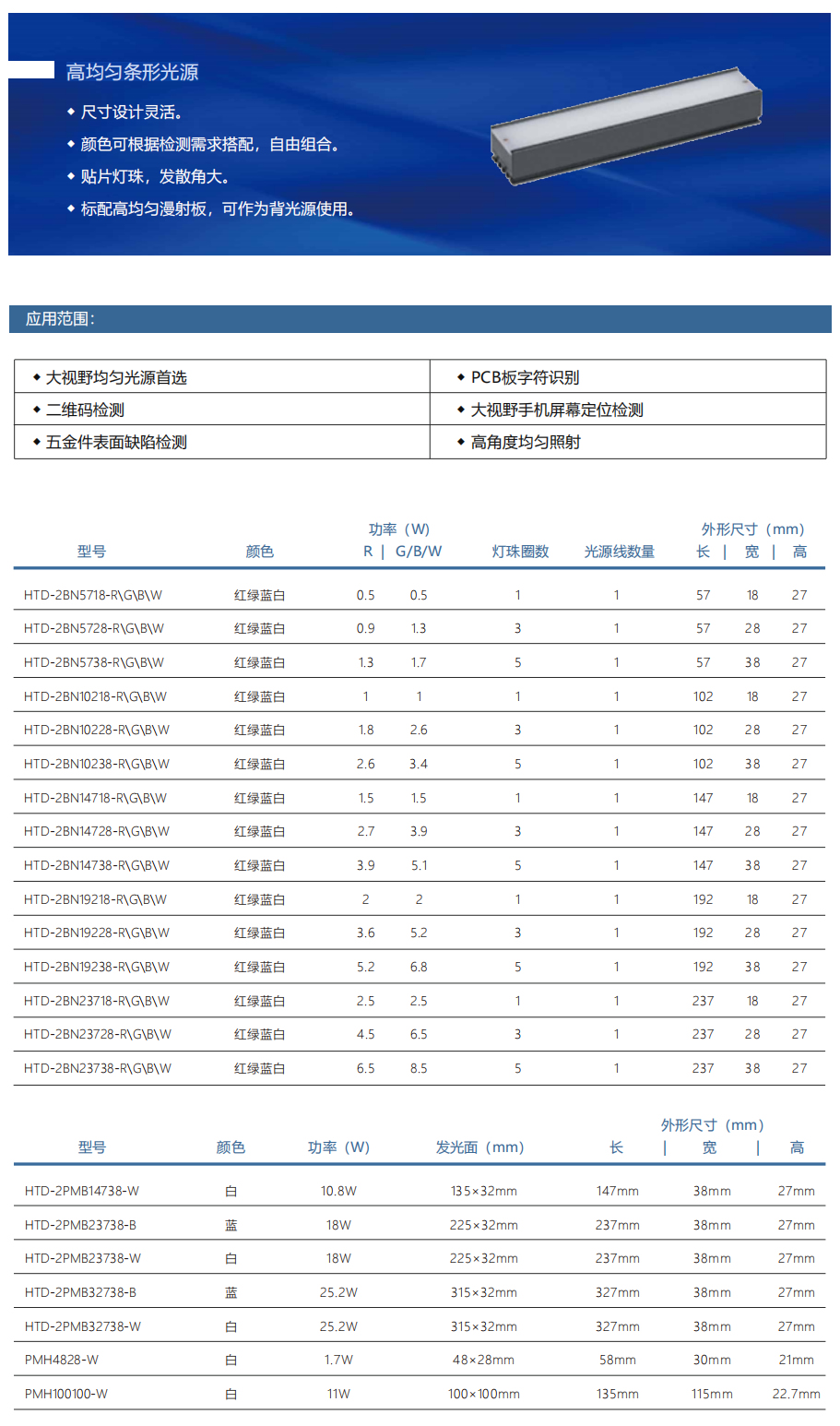
Task: Select the 高角度均匀照射 cell
Action: [526, 442]
